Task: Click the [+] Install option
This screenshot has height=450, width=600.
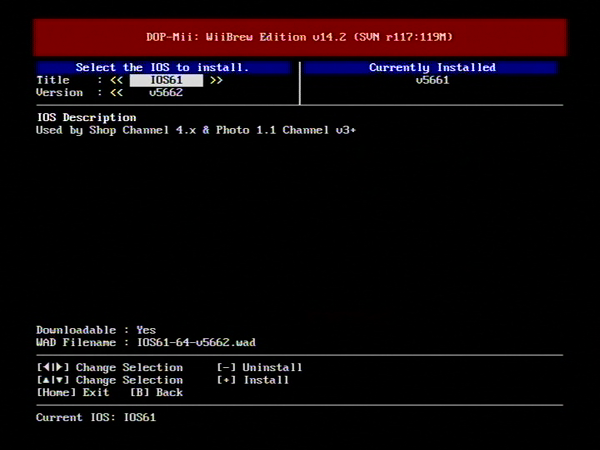Action: click(x=253, y=380)
